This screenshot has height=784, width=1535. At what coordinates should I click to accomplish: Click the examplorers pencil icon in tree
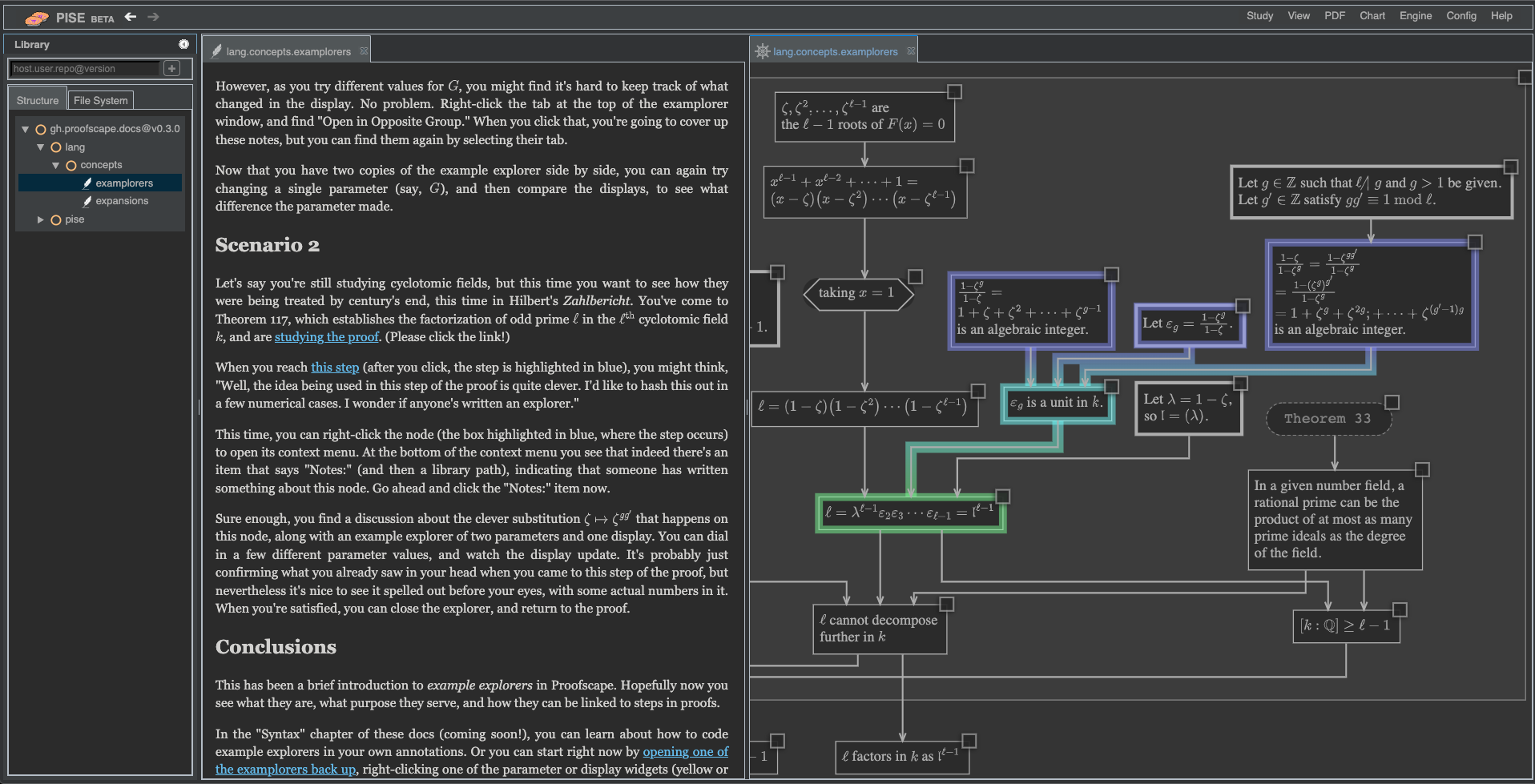87,183
